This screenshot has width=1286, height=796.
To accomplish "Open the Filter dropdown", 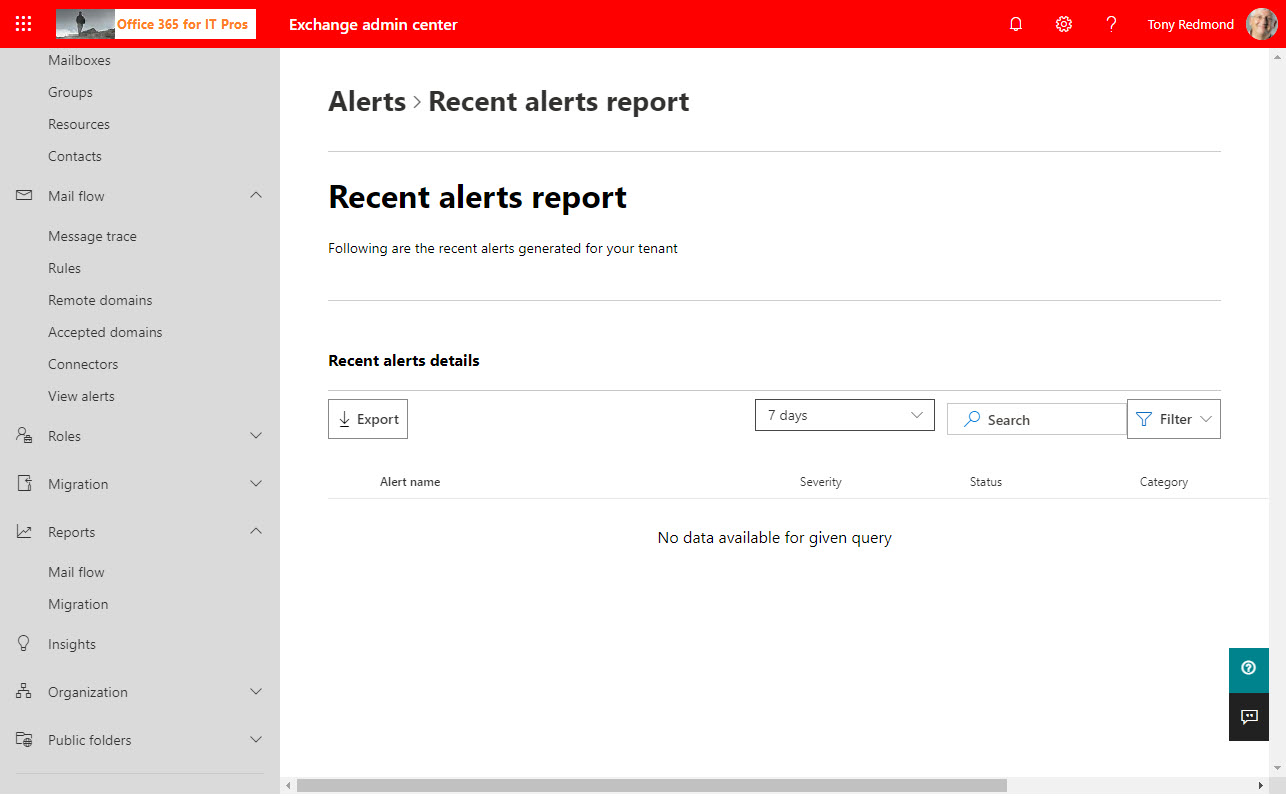I will pos(1173,419).
